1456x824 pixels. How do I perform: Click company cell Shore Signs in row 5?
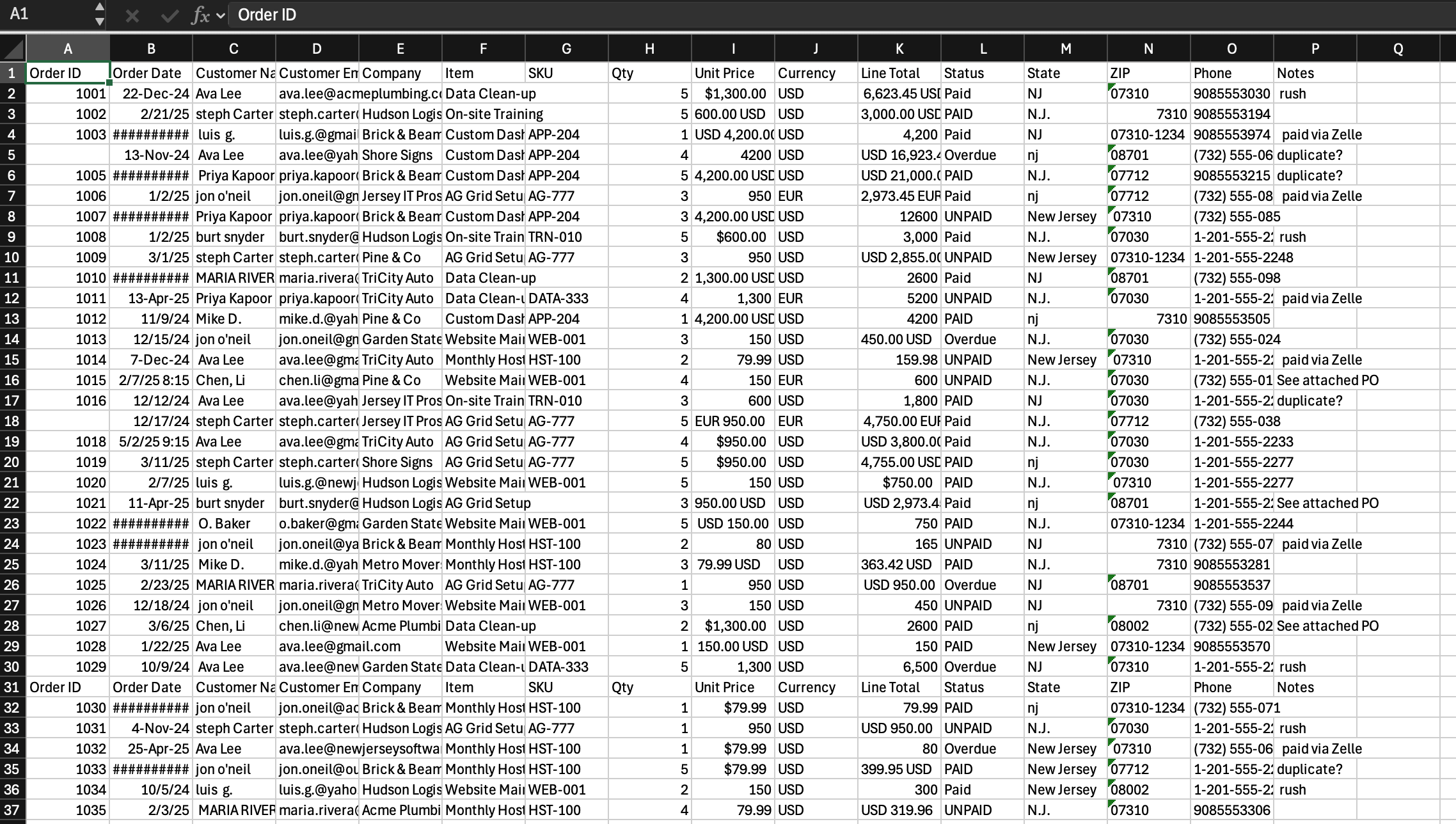[400, 155]
